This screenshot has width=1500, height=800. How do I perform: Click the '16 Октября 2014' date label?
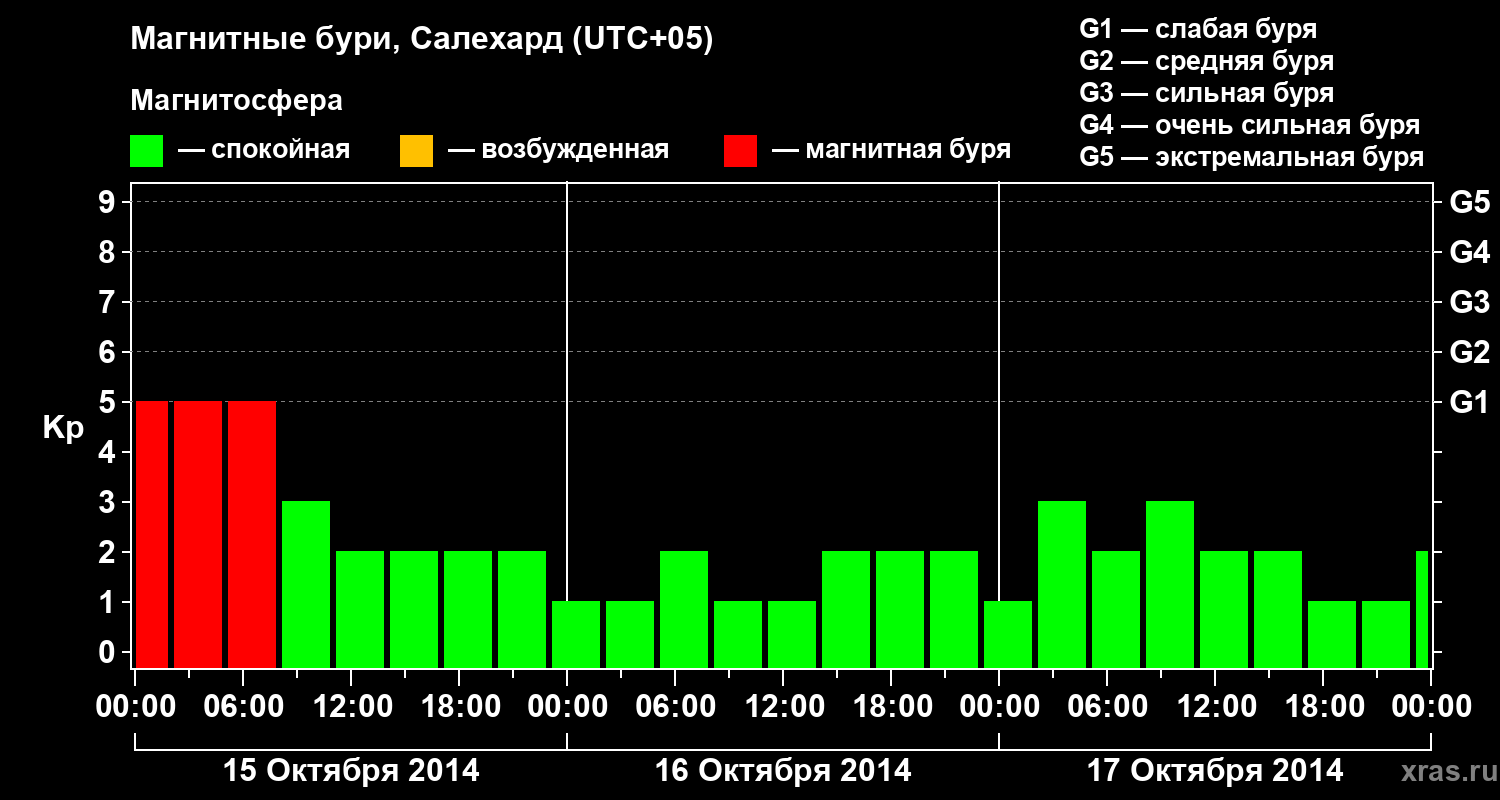(783, 771)
